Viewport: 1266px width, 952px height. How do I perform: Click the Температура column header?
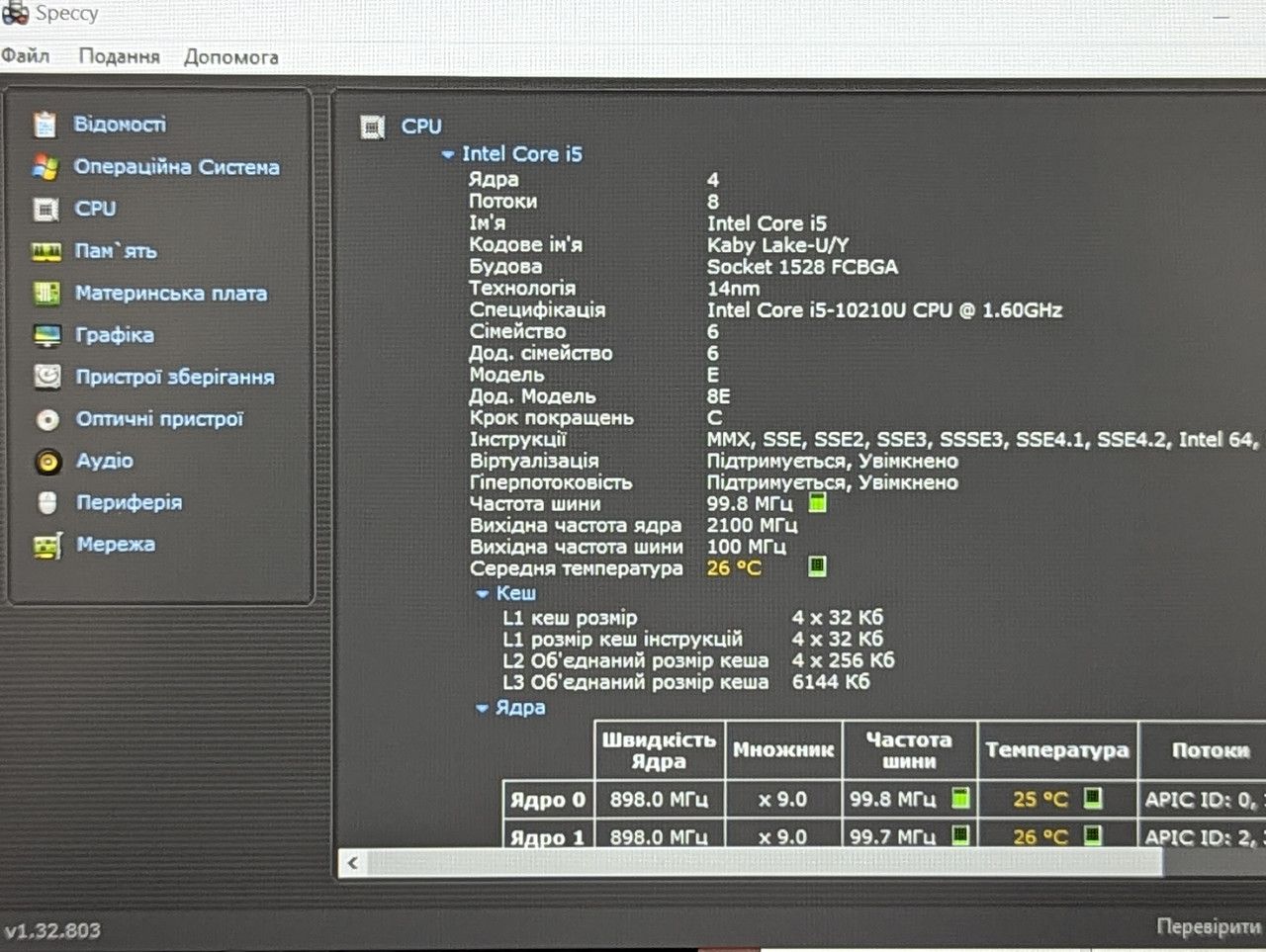[1057, 750]
